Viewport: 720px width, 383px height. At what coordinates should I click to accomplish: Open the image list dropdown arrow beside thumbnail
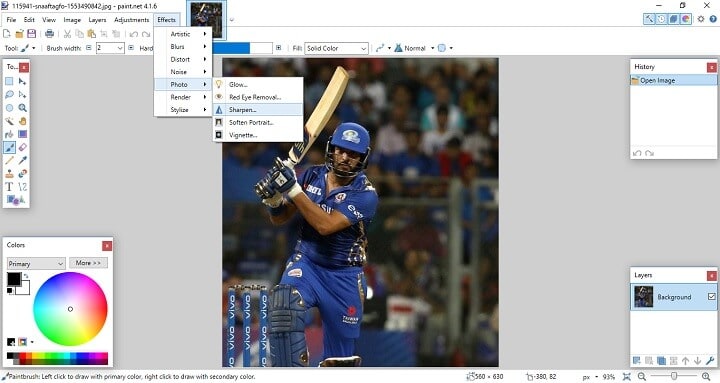232,20
